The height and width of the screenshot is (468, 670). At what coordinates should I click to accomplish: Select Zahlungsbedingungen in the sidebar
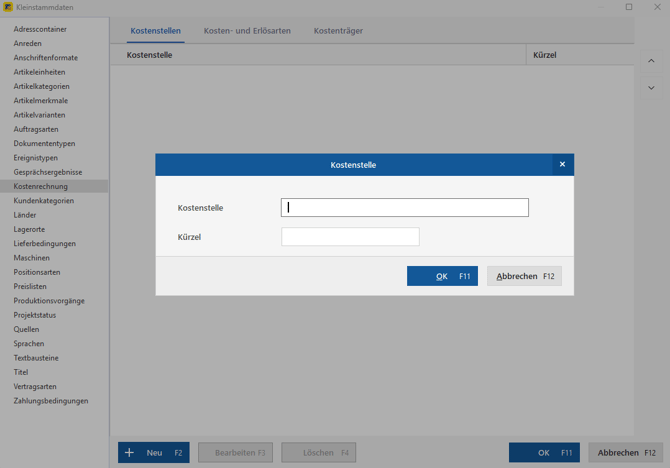point(51,401)
